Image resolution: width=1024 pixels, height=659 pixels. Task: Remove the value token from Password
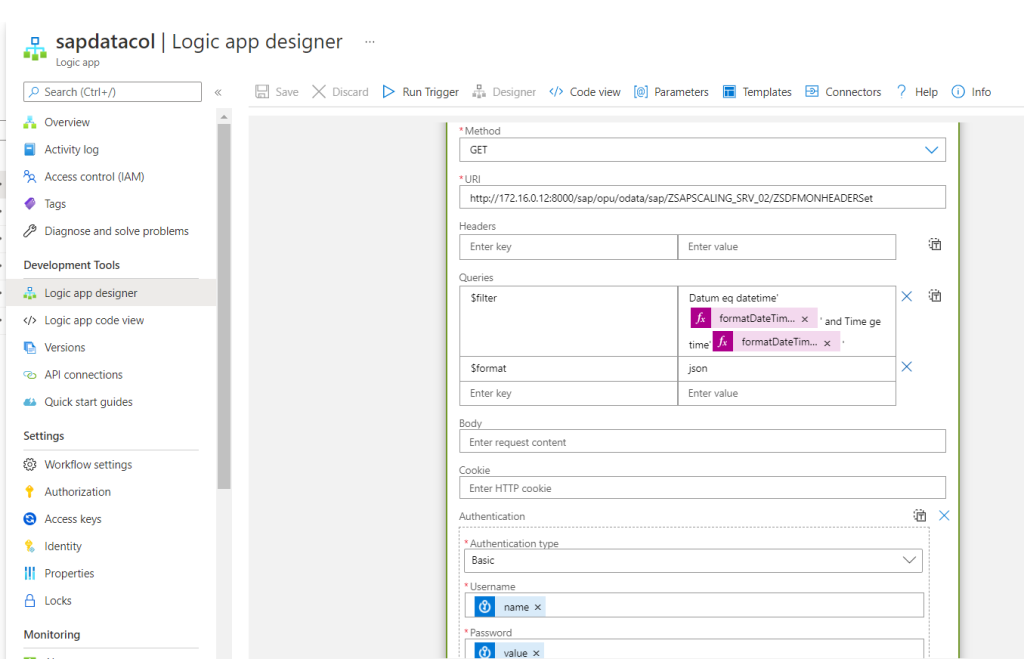coord(536,653)
